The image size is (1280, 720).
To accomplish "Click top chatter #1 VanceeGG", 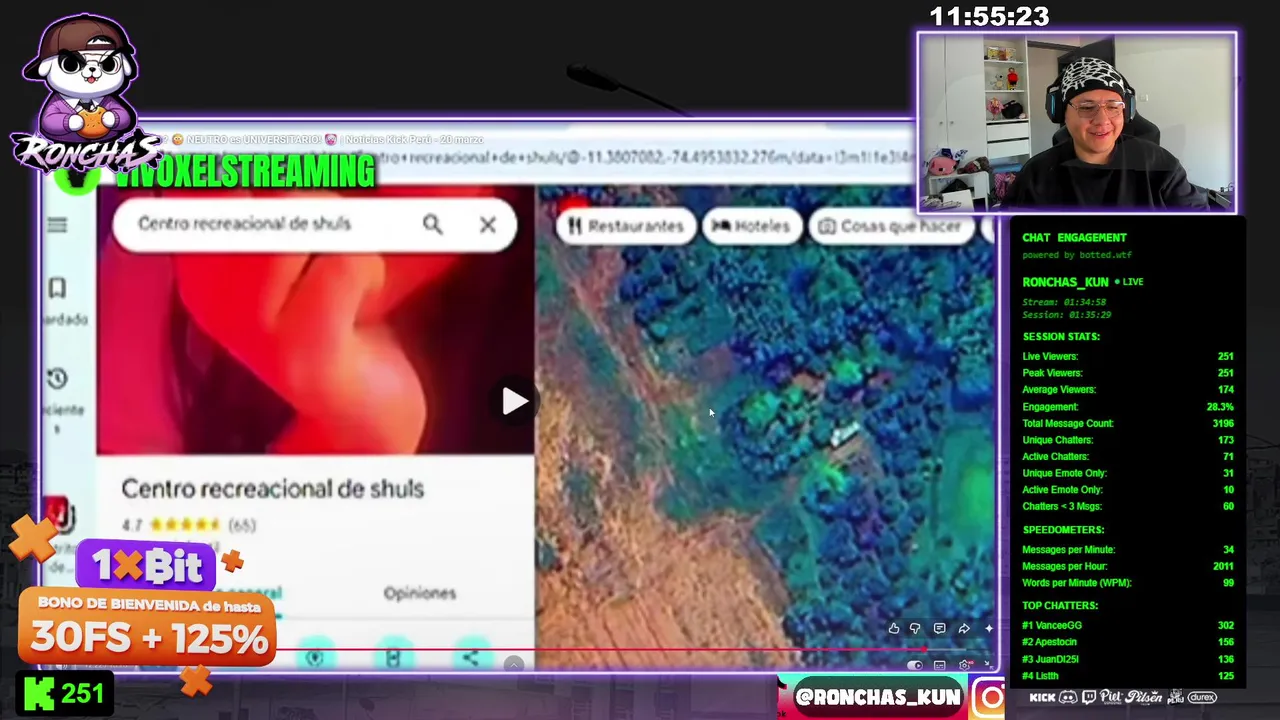I will (x=1128, y=626).
